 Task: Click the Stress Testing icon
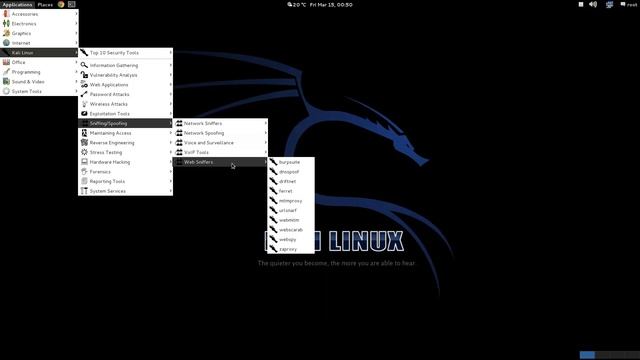pyautogui.click(x=84, y=152)
